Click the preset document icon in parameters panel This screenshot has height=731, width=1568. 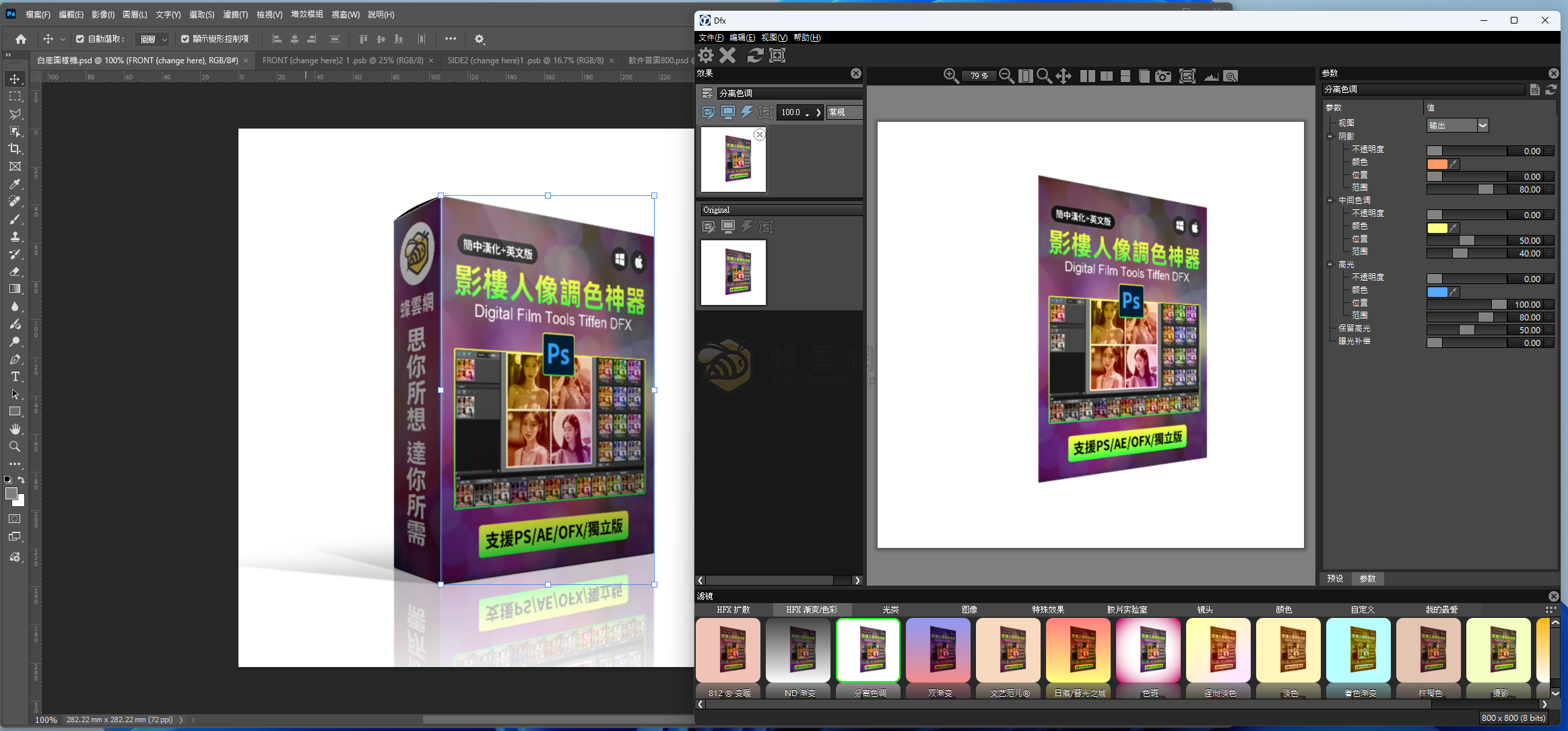1535,89
